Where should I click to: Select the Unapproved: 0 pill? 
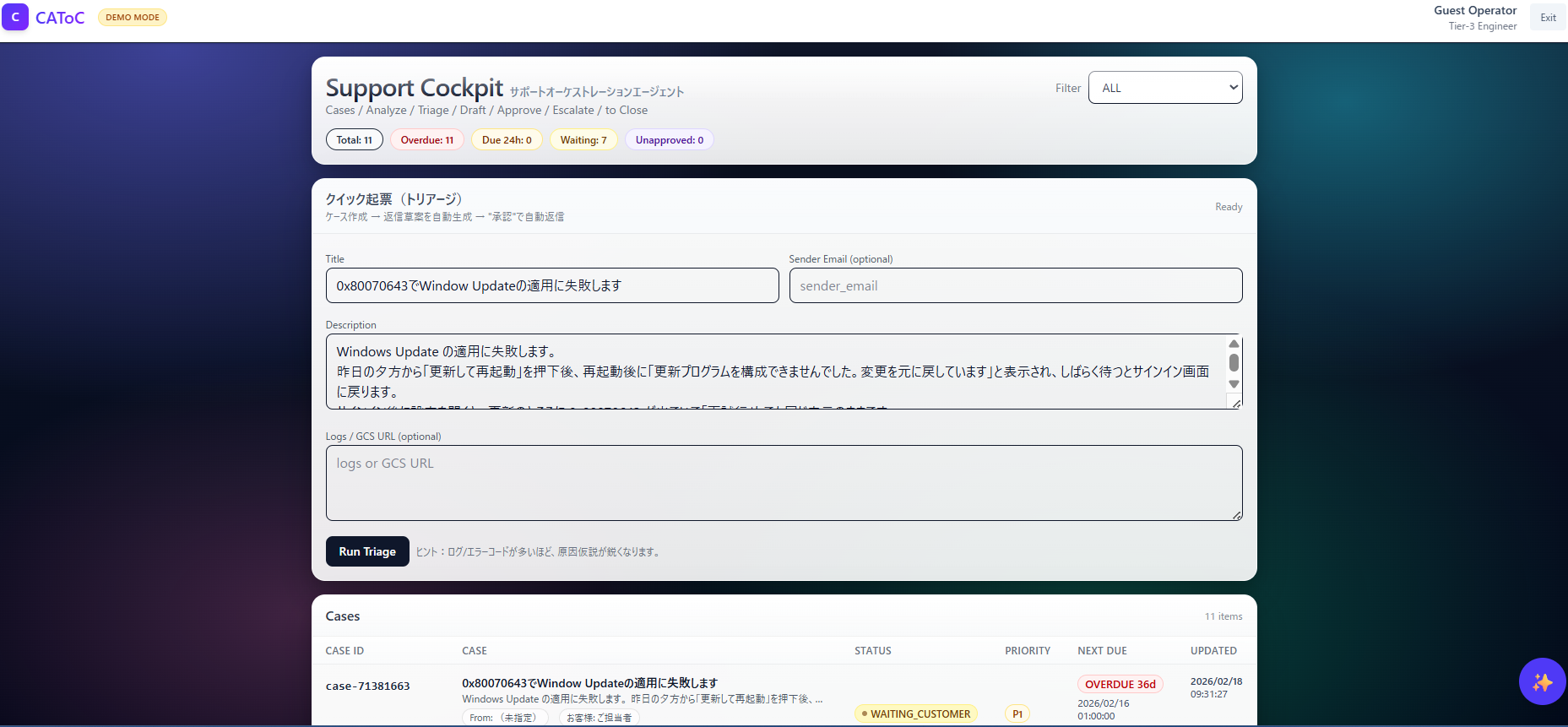tap(670, 140)
